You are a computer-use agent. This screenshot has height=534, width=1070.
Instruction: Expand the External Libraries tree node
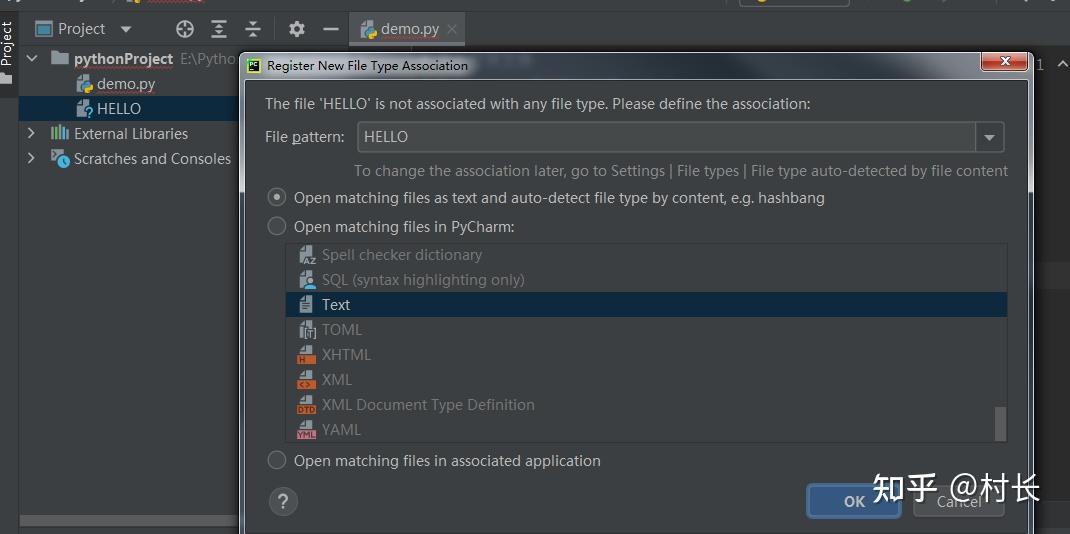coord(31,133)
